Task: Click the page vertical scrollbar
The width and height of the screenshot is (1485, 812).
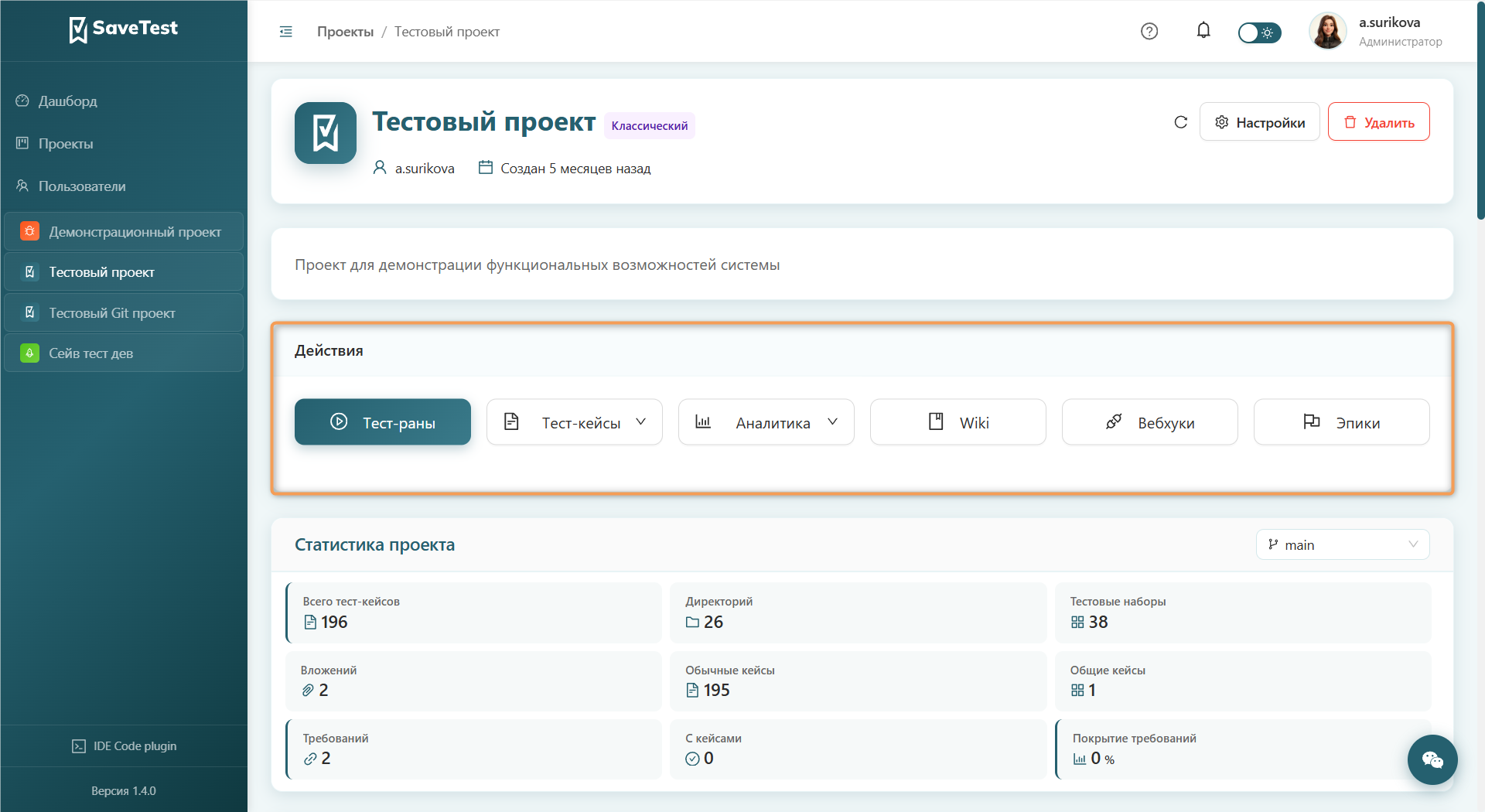Action: click(x=1480, y=110)
